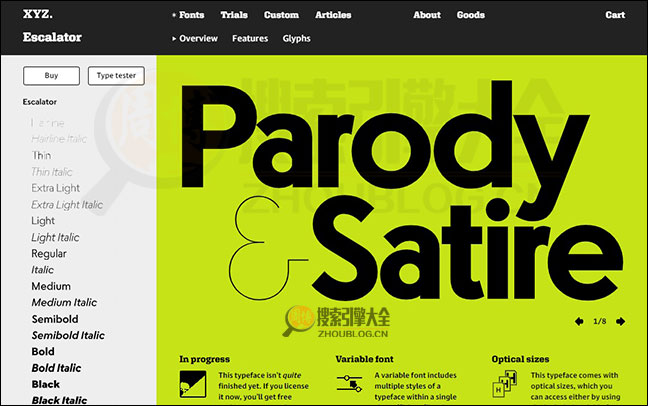This screenshot has width=648, height=406.
Task: Select the Extra Light Italic style
Action: coord(67,205)
